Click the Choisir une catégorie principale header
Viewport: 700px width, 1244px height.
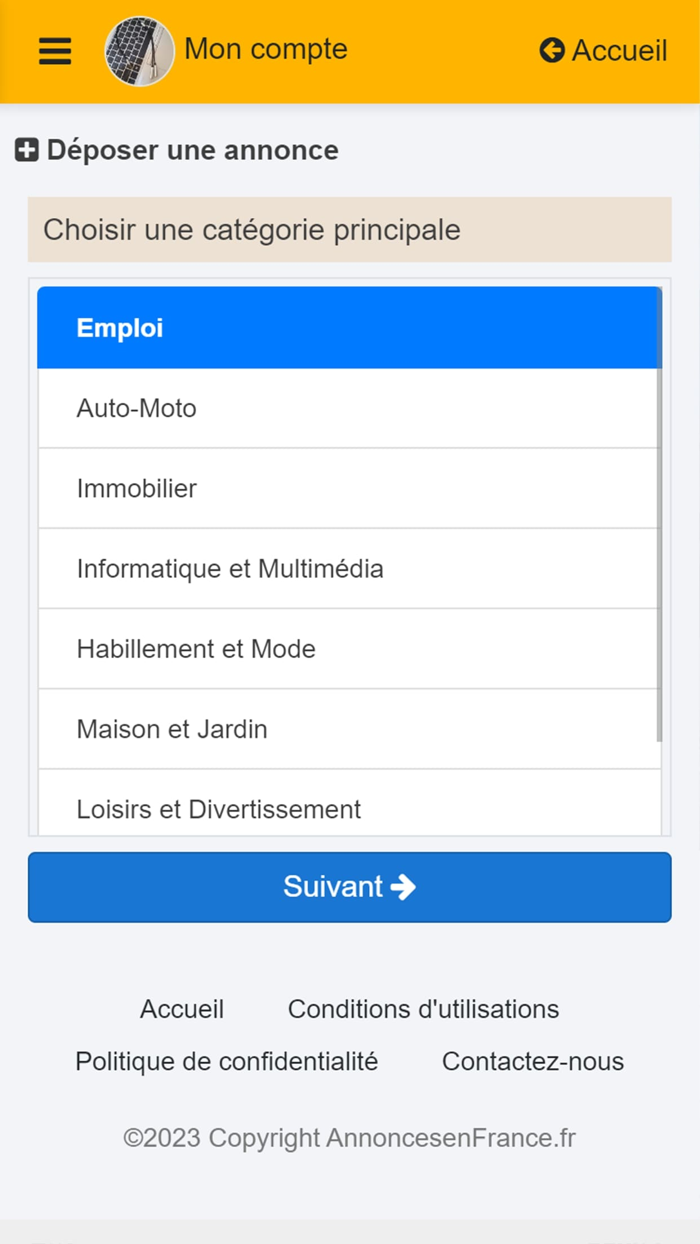pyautogui.click(x=349, y=230)
